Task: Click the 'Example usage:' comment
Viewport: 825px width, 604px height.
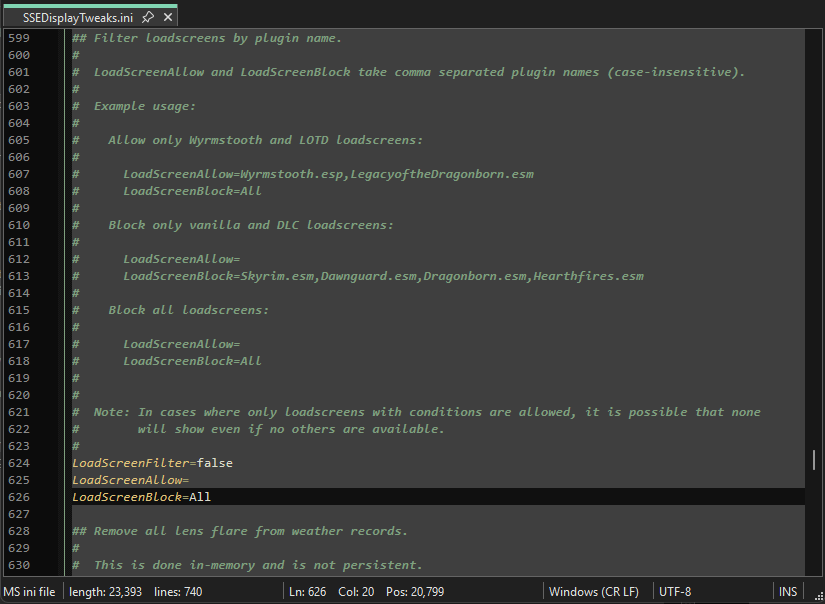Action: tap(145, 106)
